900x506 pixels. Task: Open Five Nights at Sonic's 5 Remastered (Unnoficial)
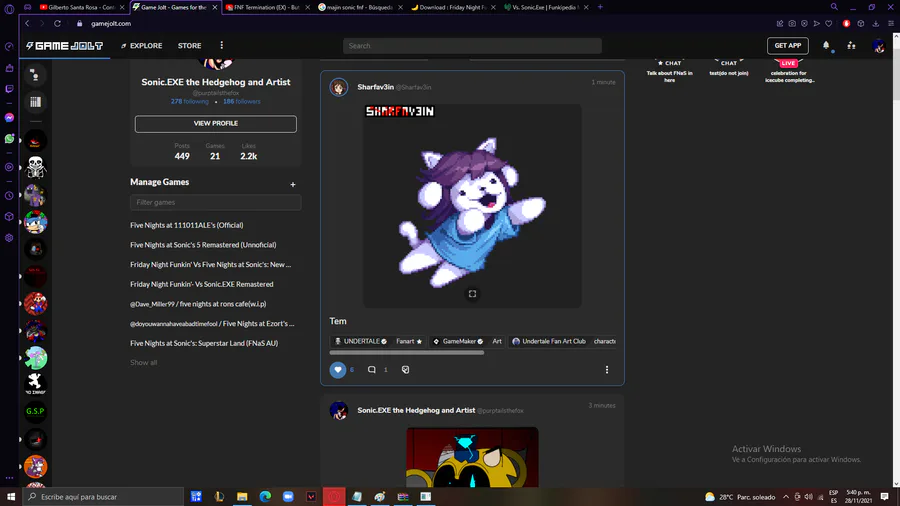pyautogui.click(x=203, y=245)
